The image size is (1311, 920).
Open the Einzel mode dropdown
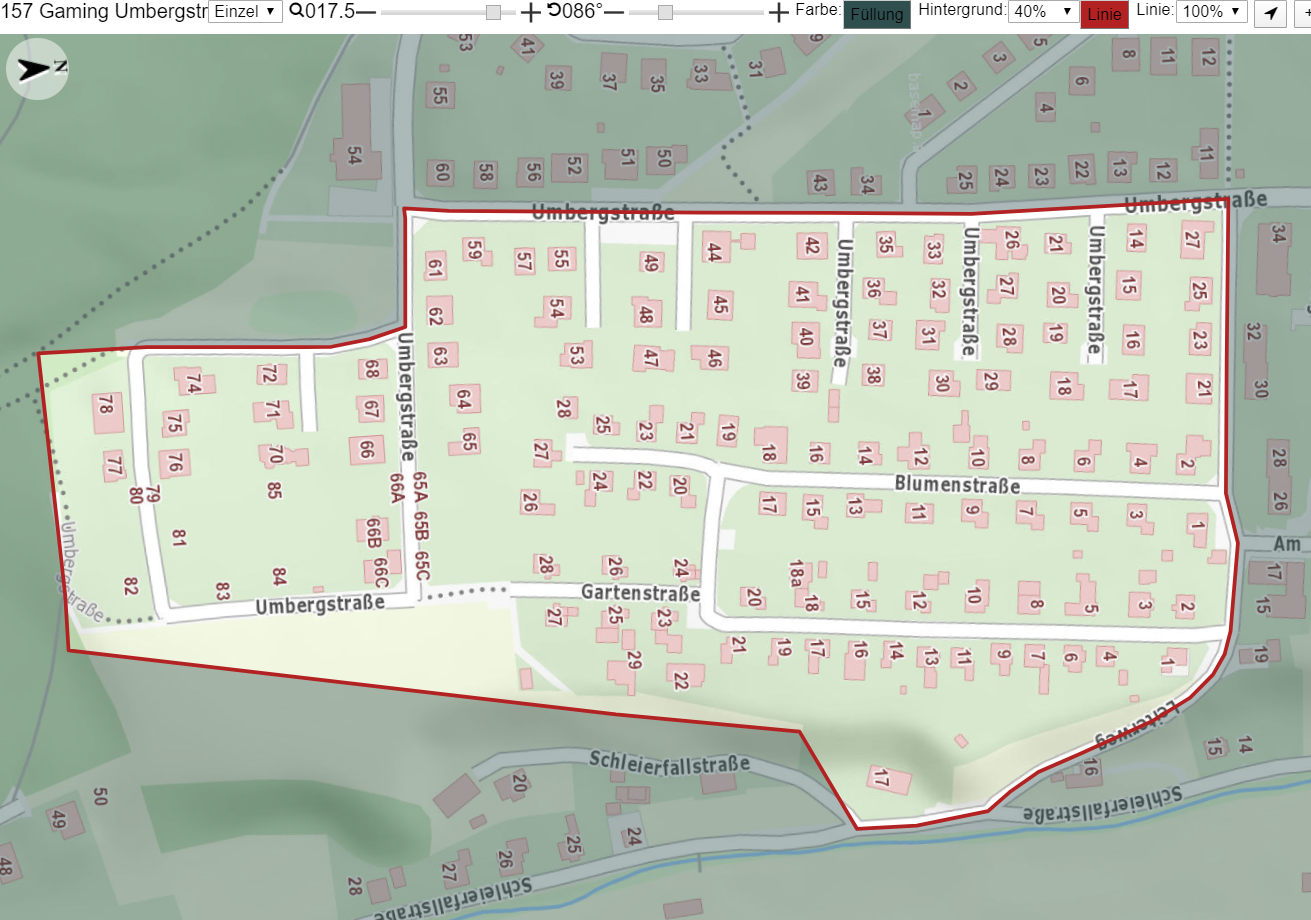tap(246, 12)
